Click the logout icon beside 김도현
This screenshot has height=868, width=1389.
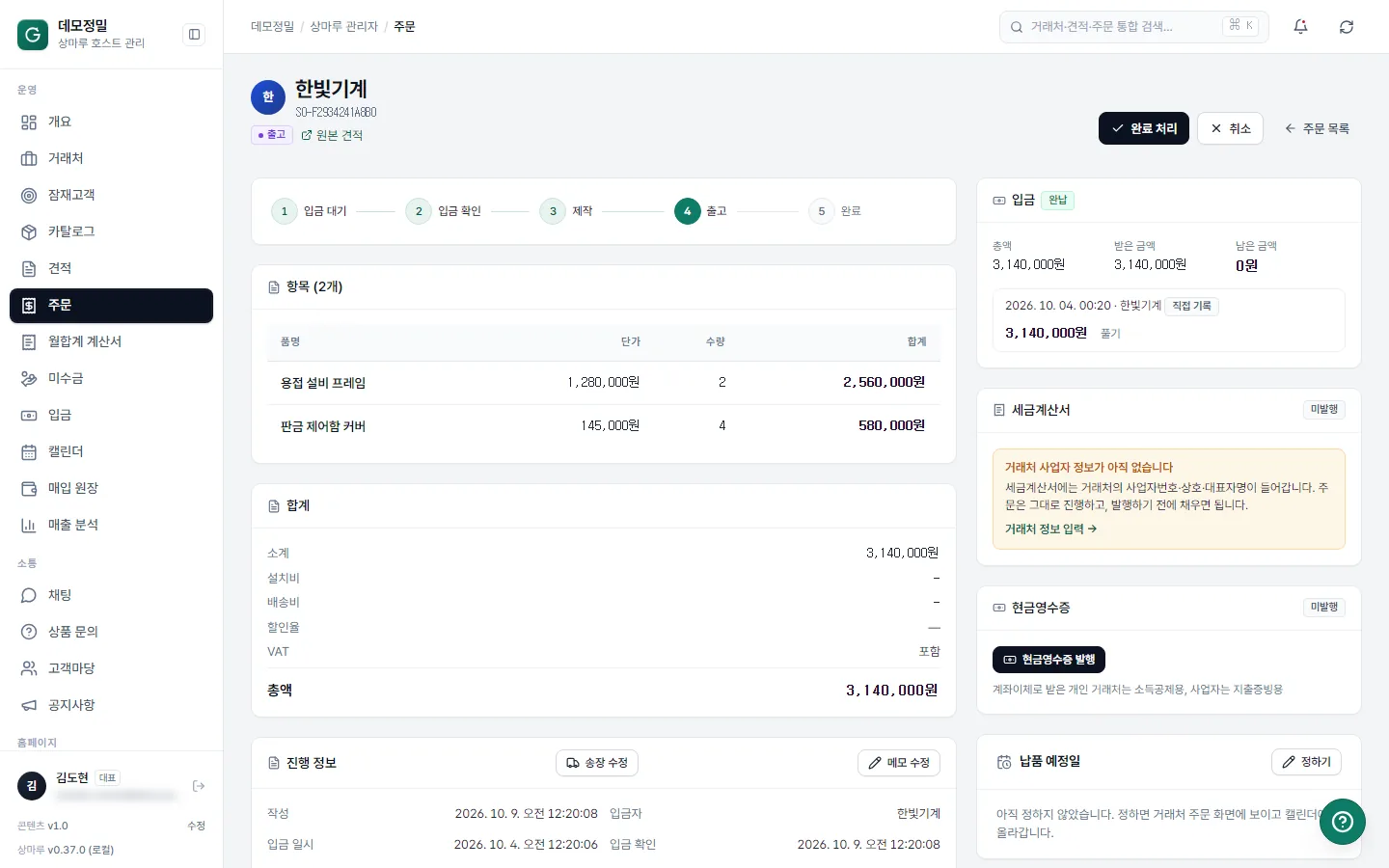point(199,786)
